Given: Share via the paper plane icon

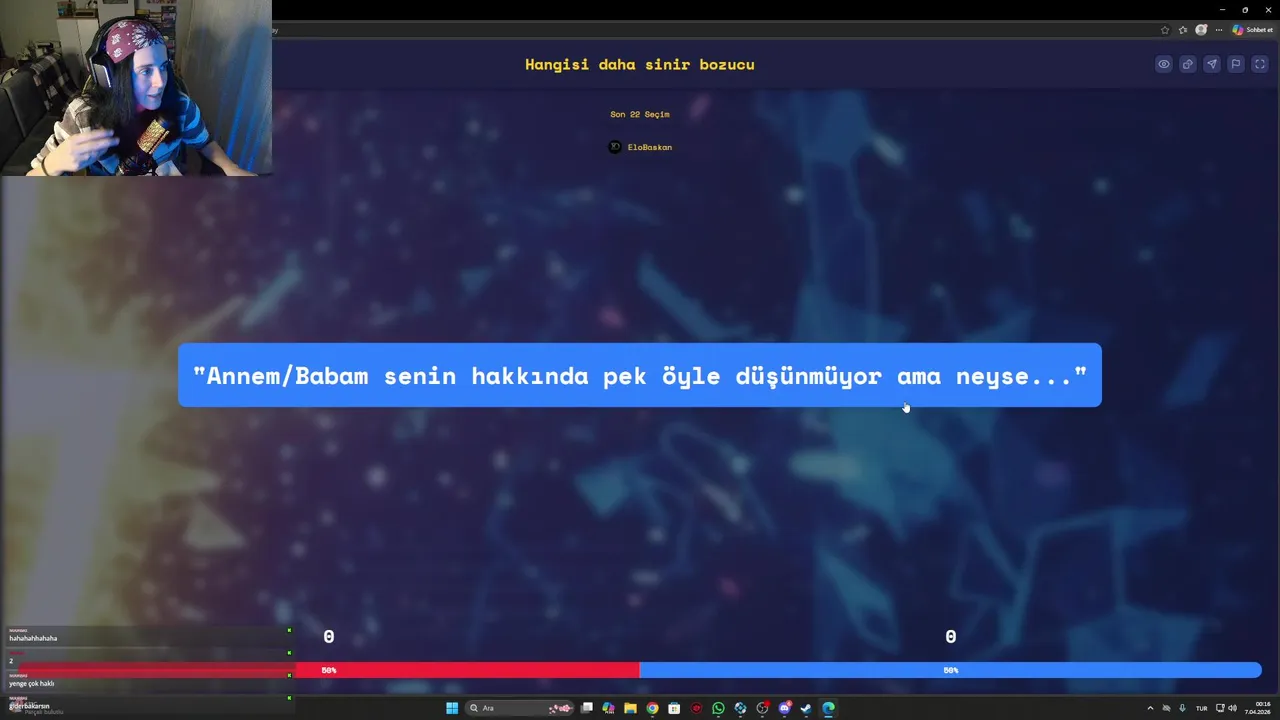Looking at the screenshot, I should point(1212,64).
